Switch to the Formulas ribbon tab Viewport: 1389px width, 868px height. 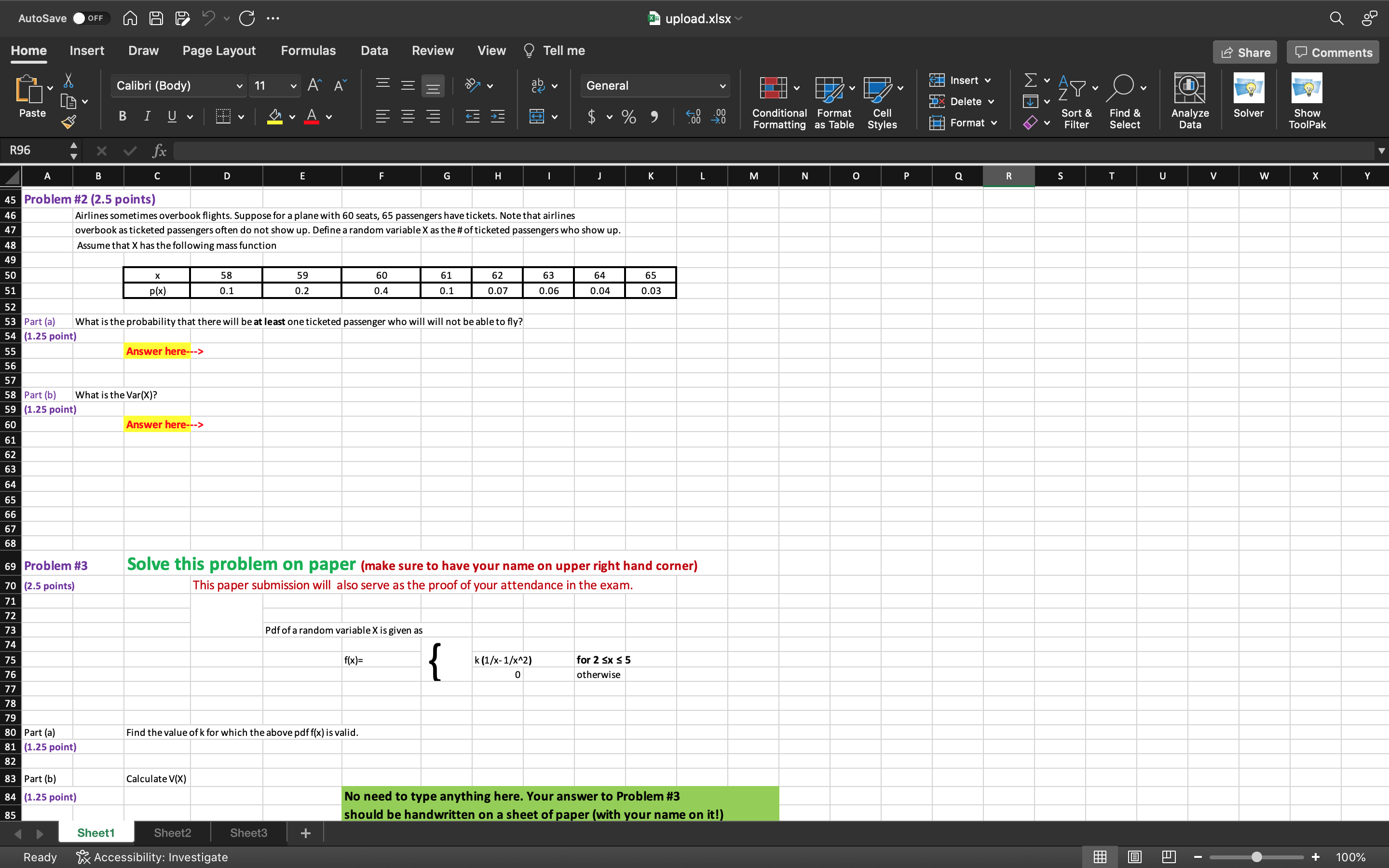point(308,51)
